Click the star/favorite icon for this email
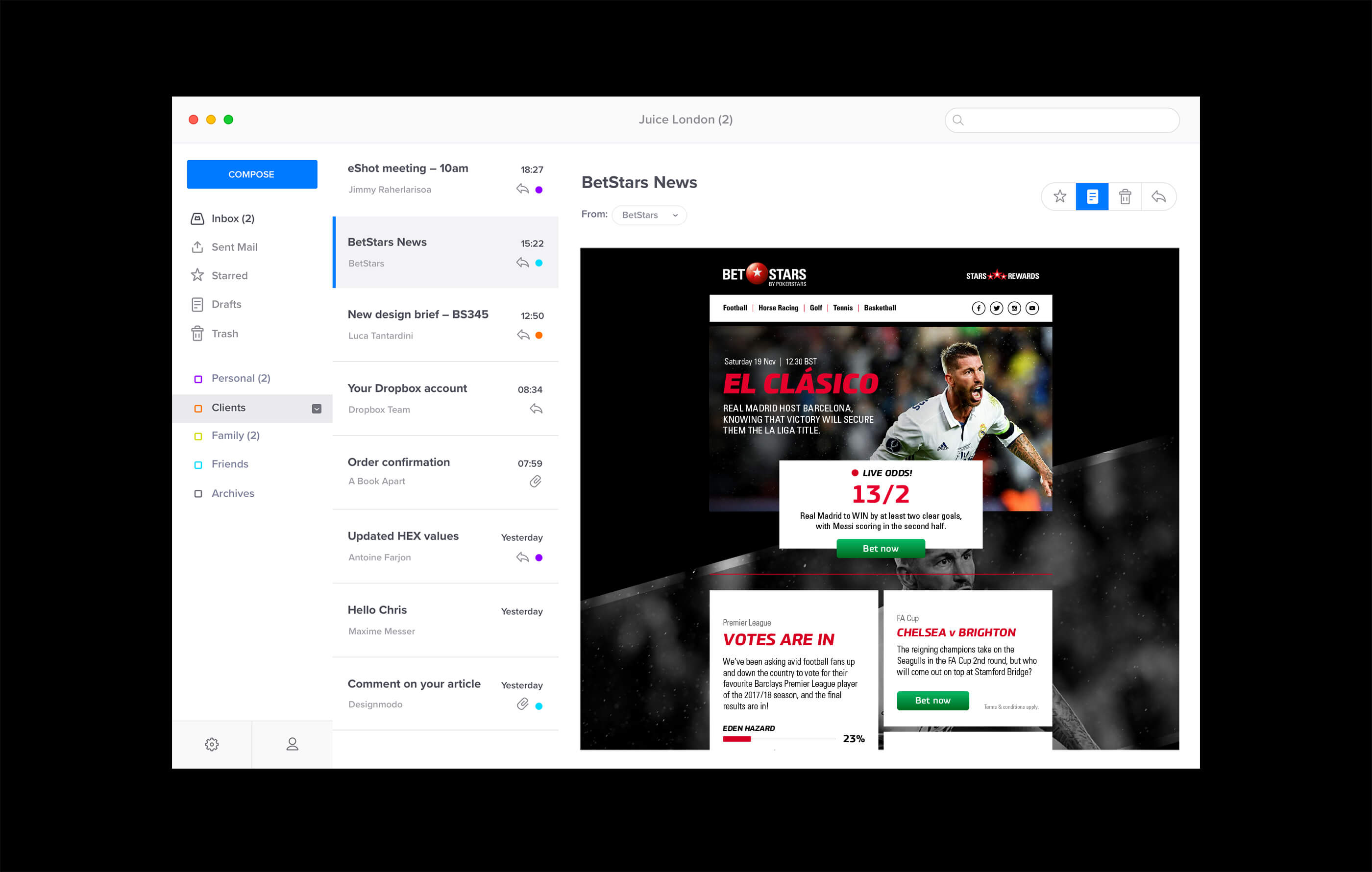Screen dimensions: 1372x872 pyautogui.click(x=1059, y=197)
